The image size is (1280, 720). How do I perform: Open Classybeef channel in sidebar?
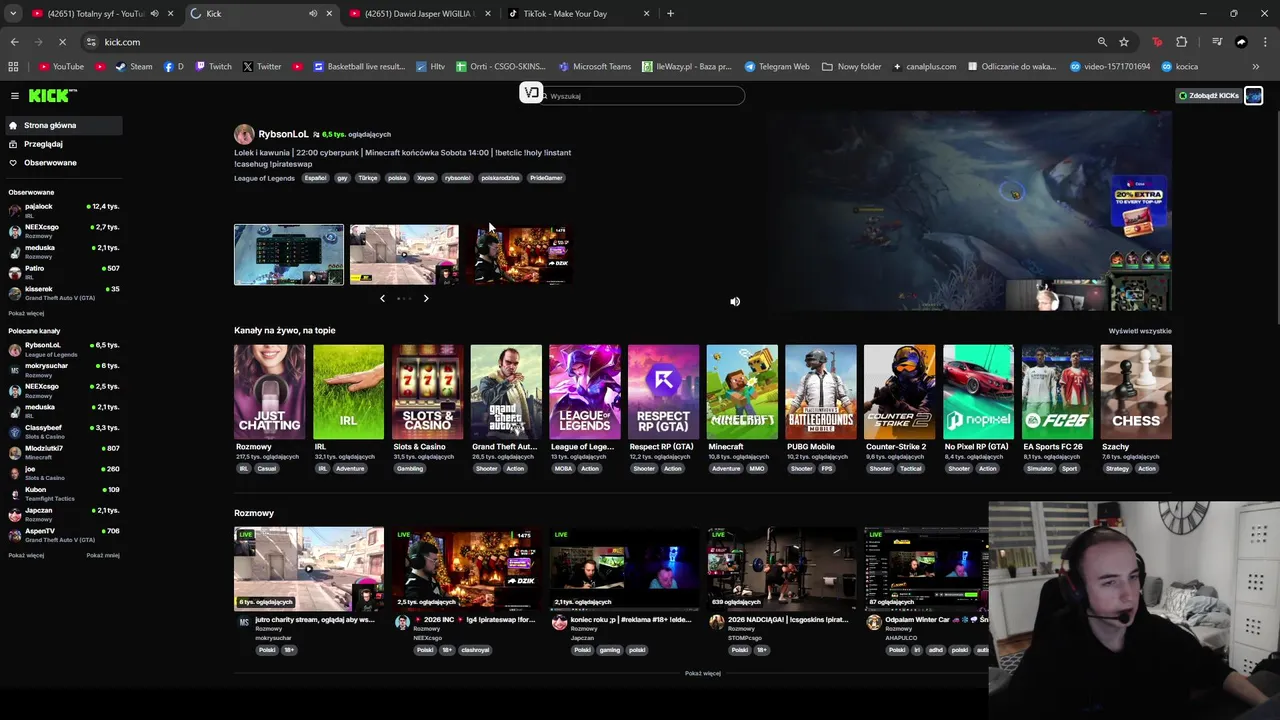click(x=64, y=431)
